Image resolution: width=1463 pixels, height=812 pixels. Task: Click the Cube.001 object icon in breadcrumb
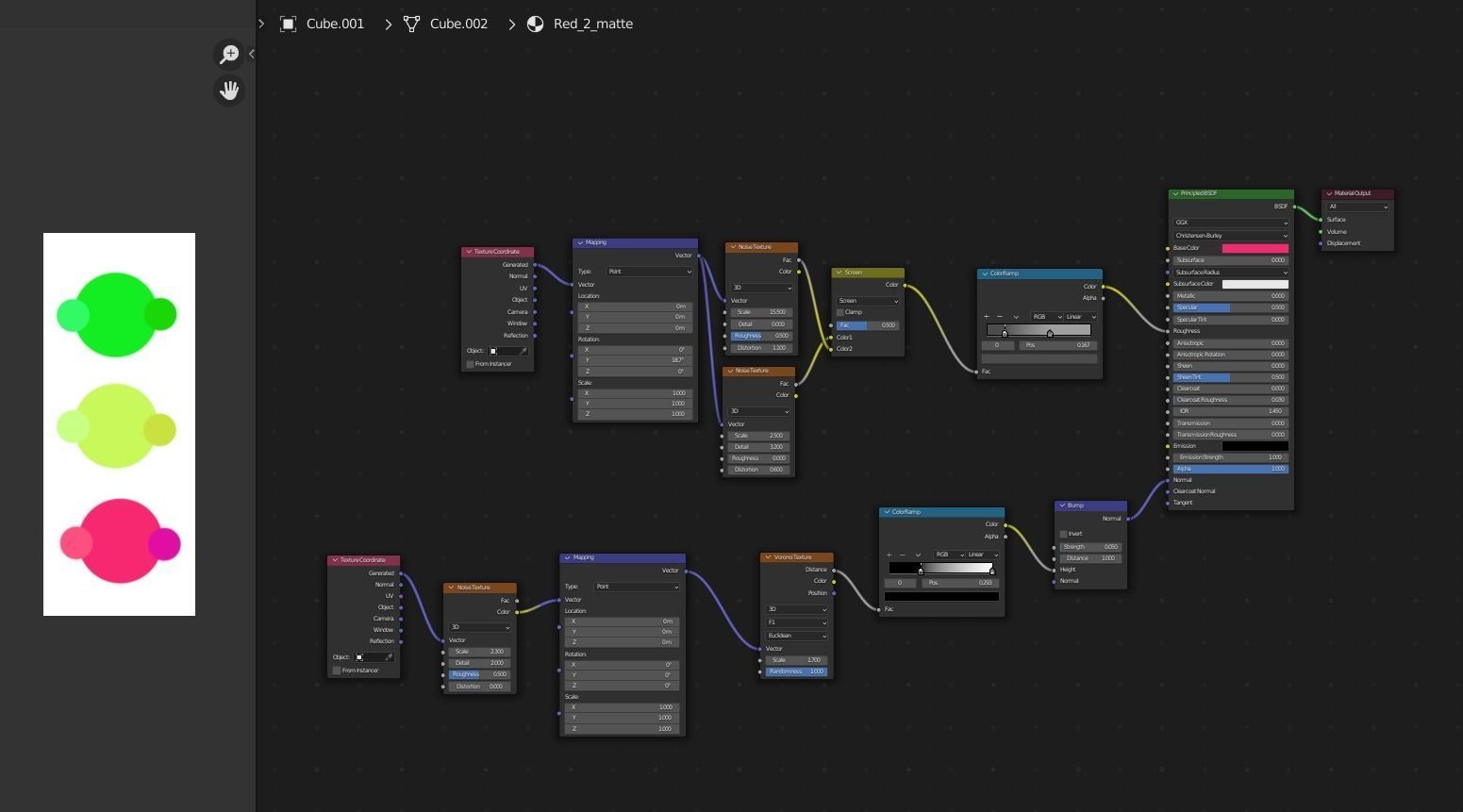point(288,24)
